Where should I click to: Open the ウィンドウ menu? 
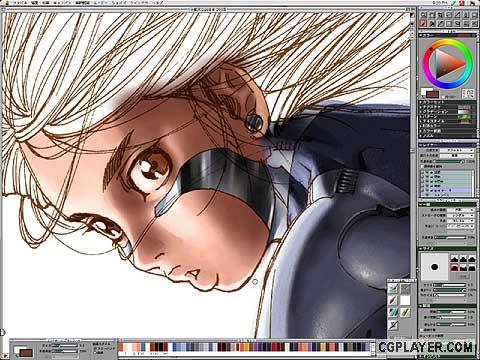click(x=140, y=3)
